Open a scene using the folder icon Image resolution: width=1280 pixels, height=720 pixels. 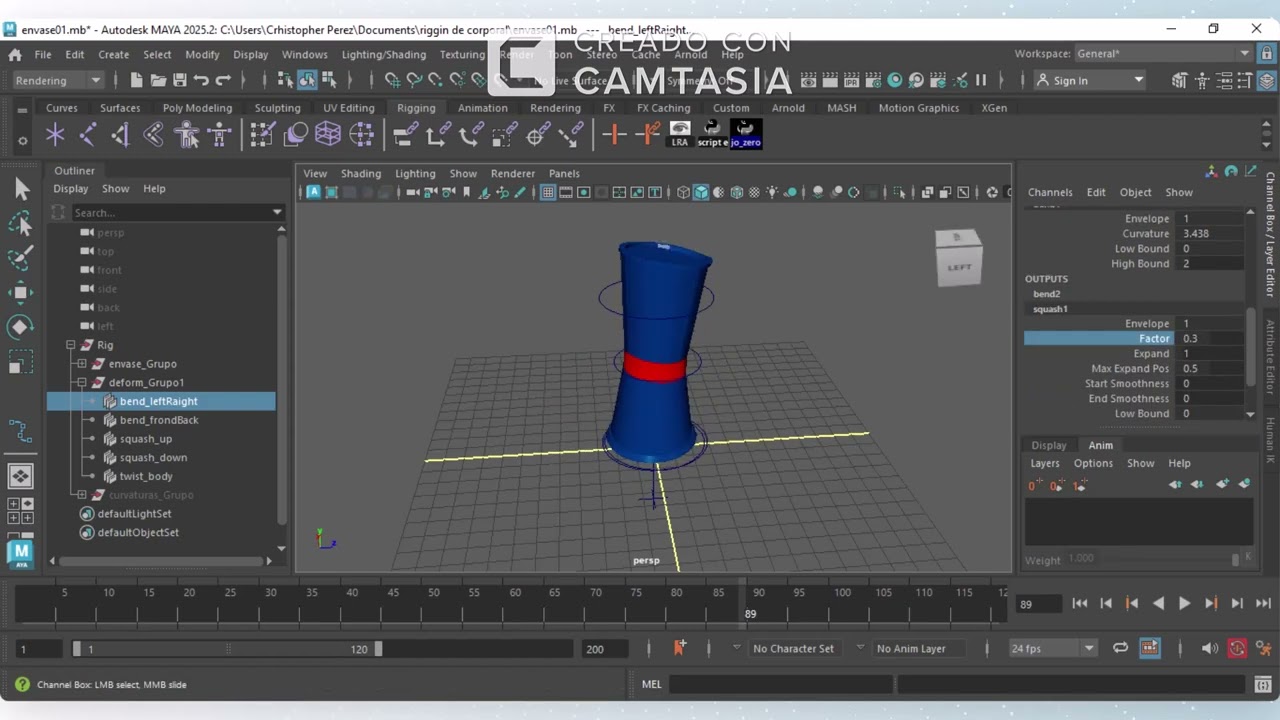pos(159,80)
